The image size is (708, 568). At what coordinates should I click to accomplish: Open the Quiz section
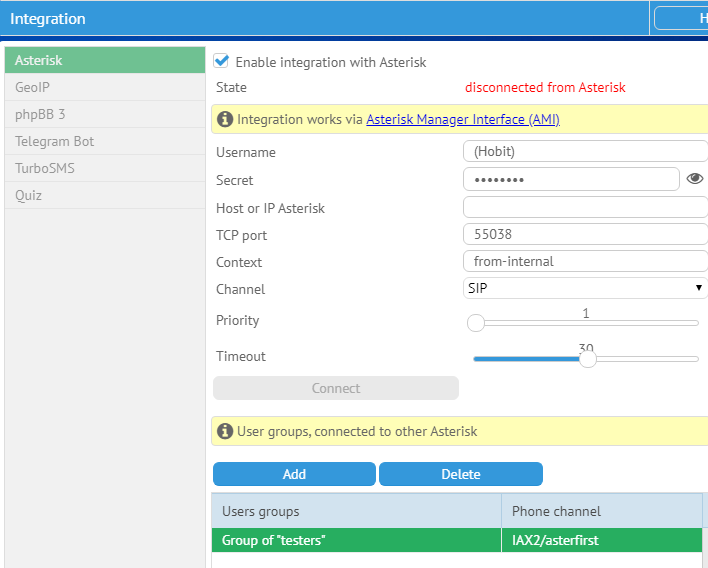point(104,195)
